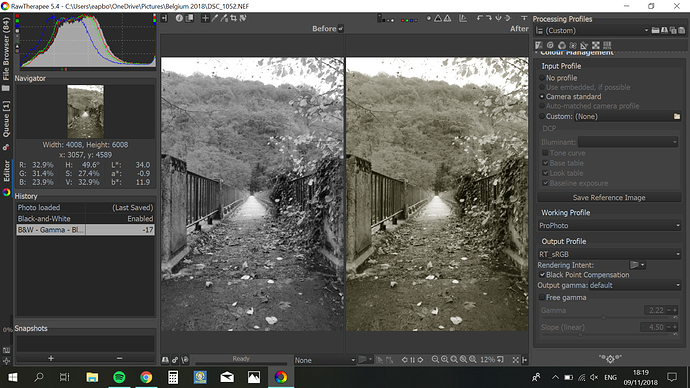Enable the Free gamma checkbox
This screenshot has width=690, height=388.
tap(542, 298)
